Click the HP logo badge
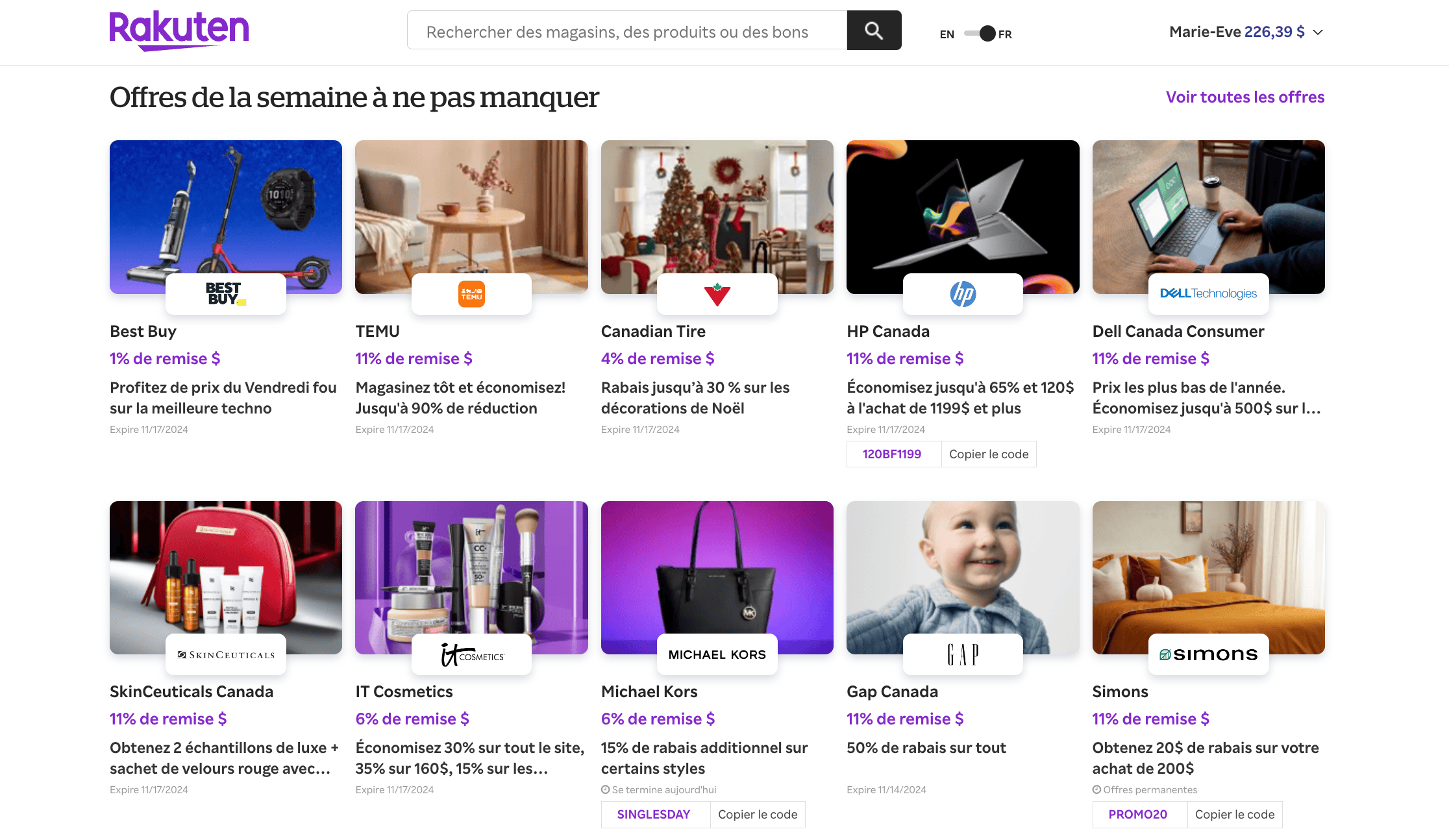Image resolution: width=1449 pixels, height=840 pixels. [963, 294]
